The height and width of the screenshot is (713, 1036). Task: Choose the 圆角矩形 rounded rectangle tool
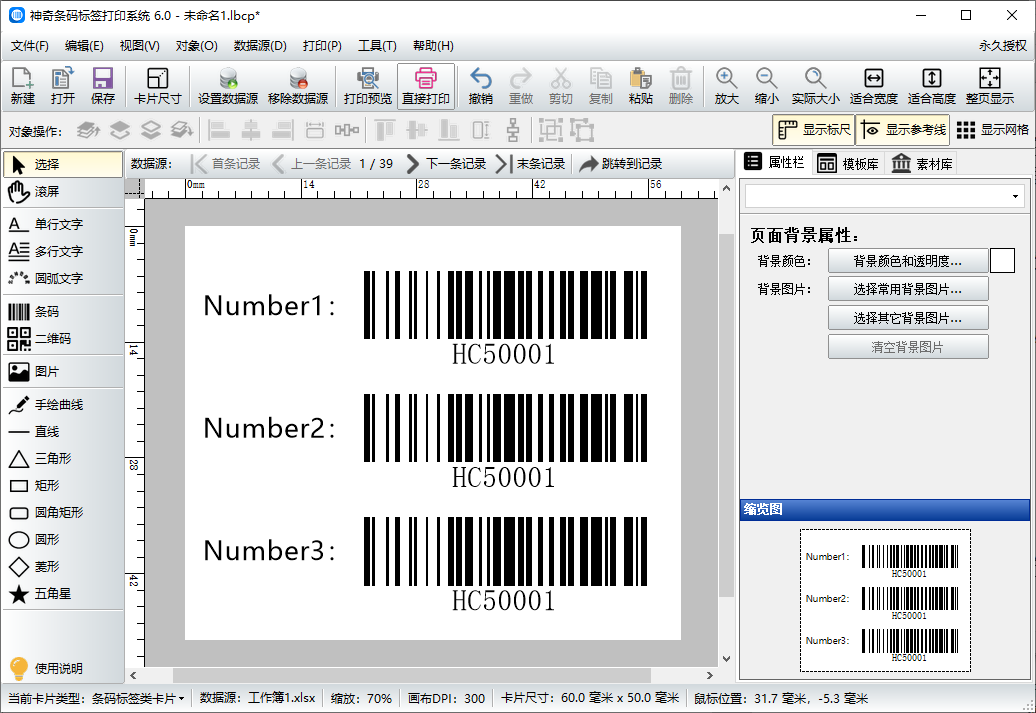pos(63,513)
